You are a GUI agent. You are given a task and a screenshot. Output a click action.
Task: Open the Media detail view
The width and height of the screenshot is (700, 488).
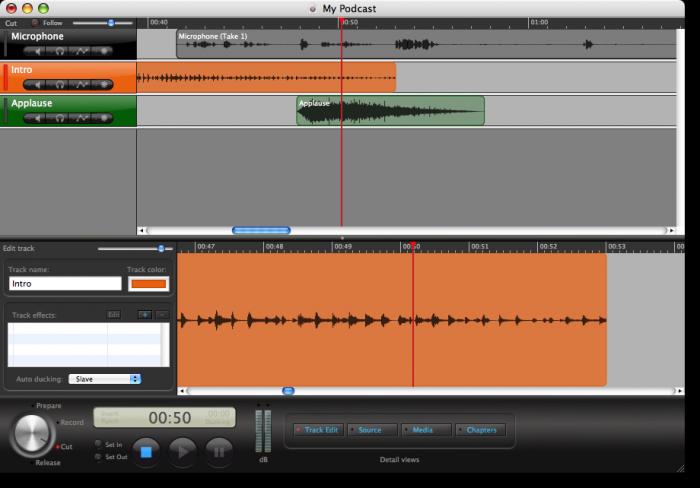[426, 430]
